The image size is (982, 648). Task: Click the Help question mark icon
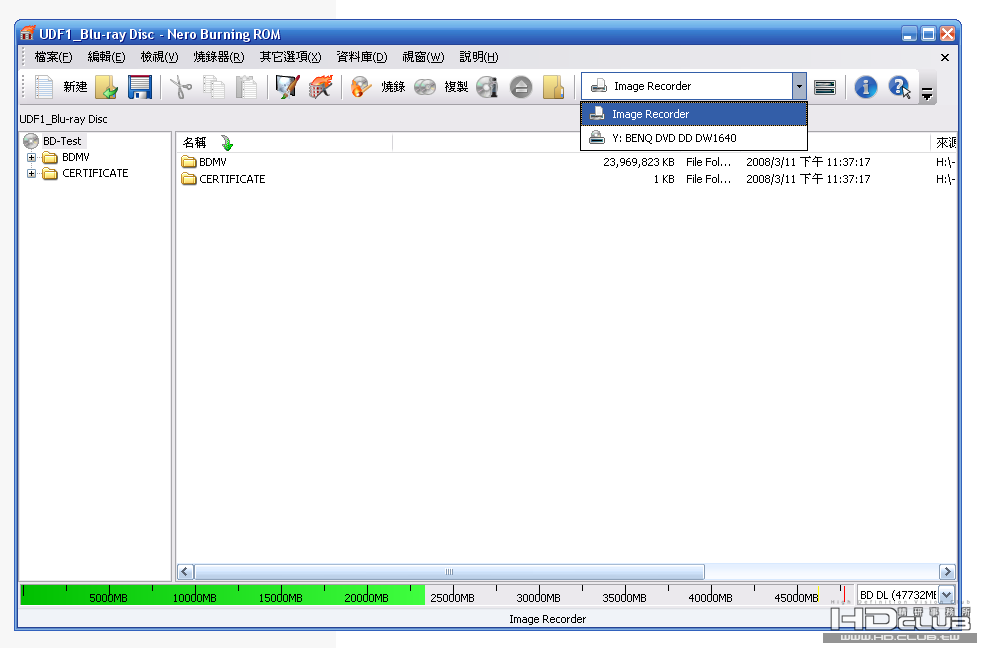click(899, 87)
